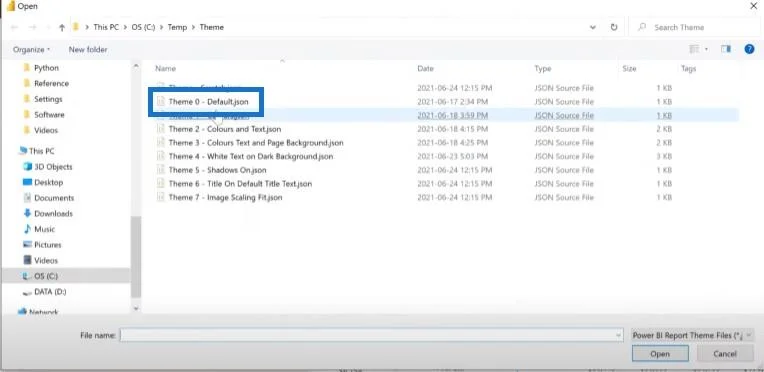The image size is (764, 372).
Task: Click Temp in the address breadcrumb
Action: [x=177, y=27]
